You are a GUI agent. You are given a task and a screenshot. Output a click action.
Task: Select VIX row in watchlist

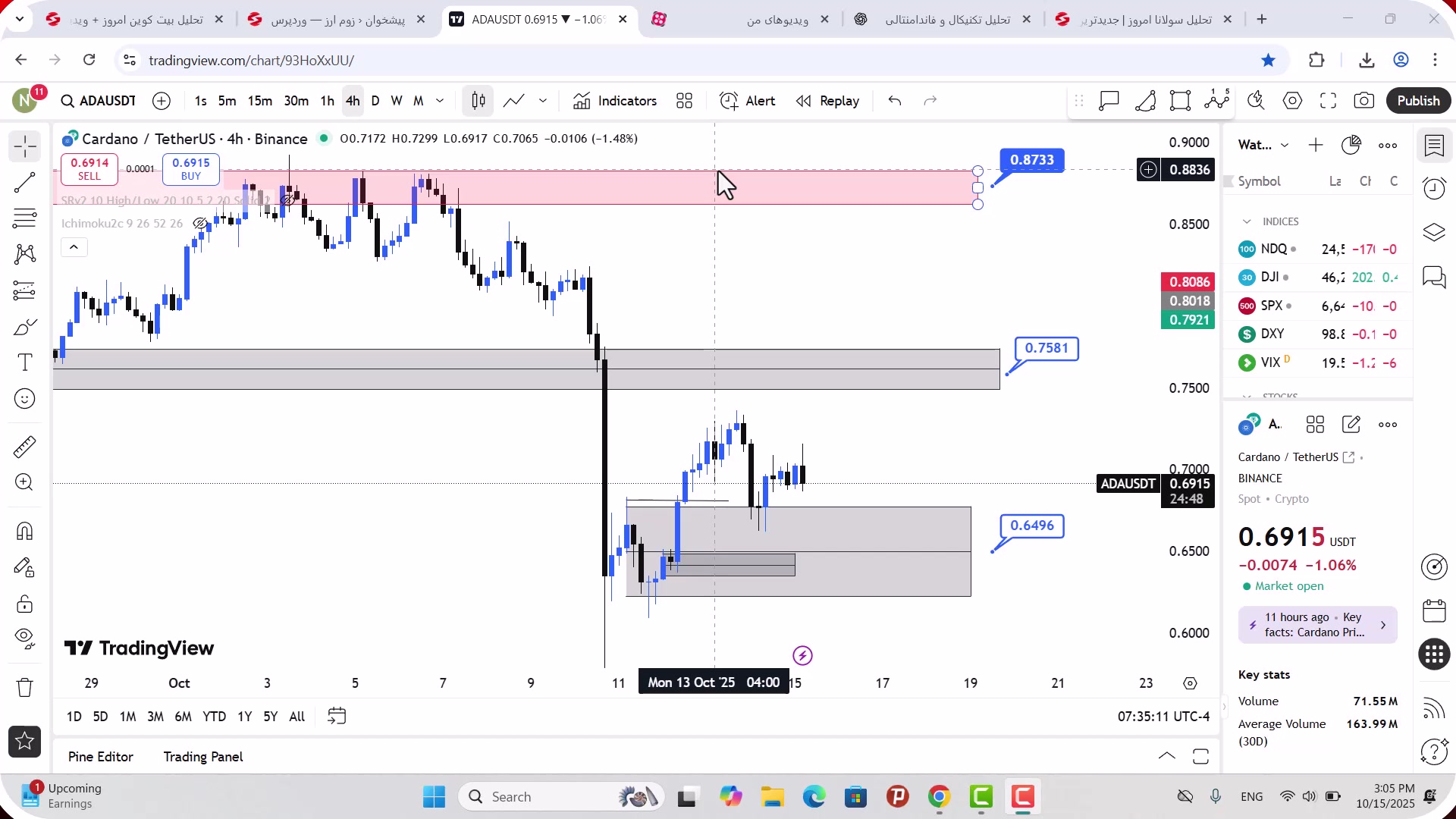coord(1317,363)
